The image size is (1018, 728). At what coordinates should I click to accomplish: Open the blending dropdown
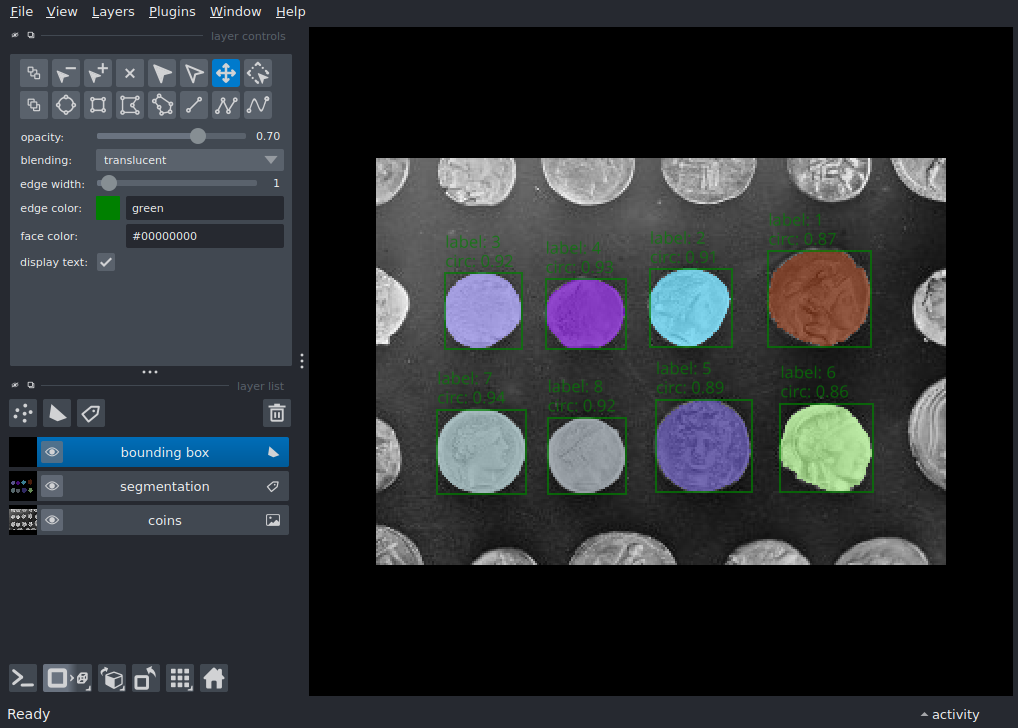(x=189, y=160)
